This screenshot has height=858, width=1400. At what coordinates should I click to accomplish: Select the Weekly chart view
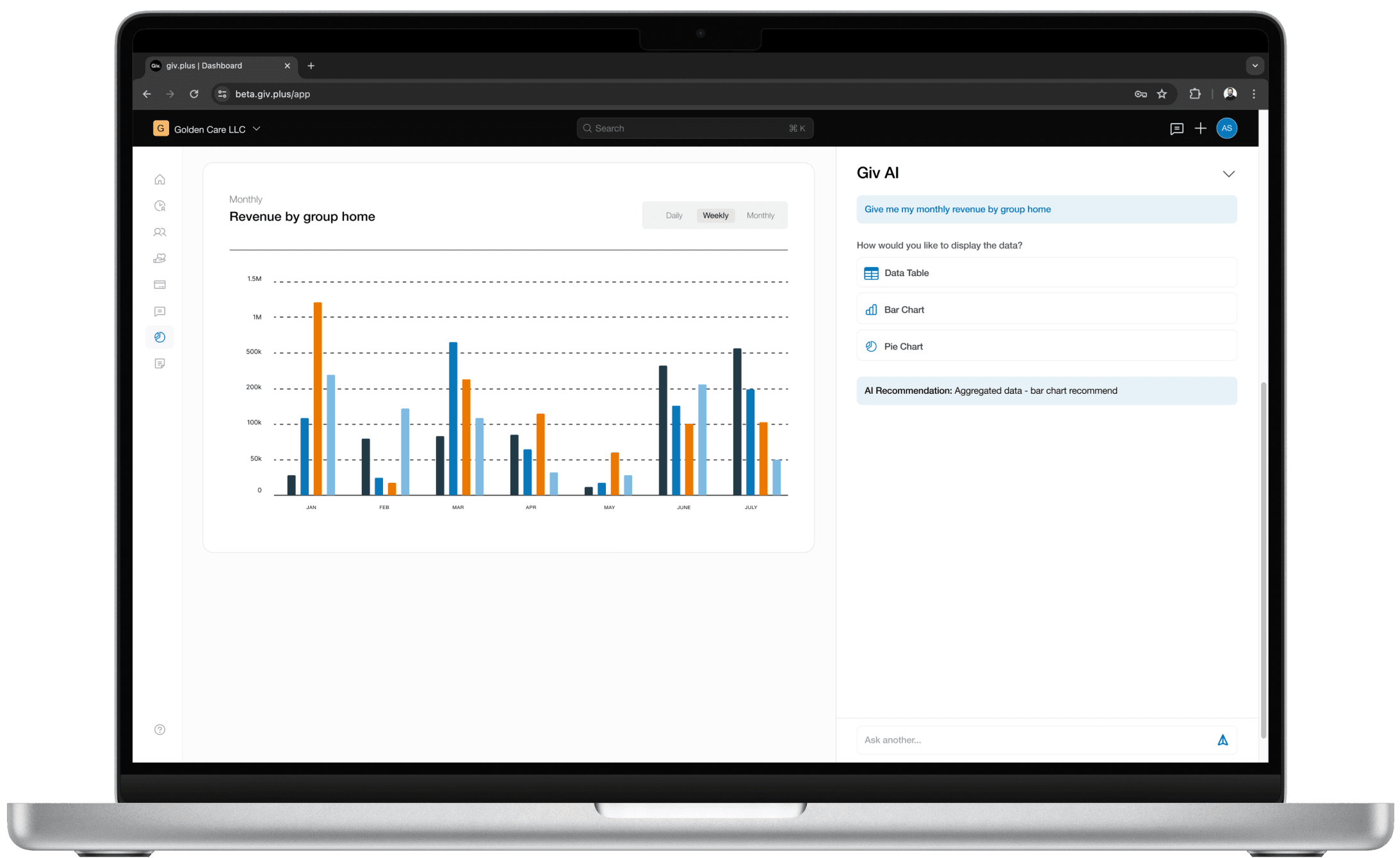coord(715,215)
